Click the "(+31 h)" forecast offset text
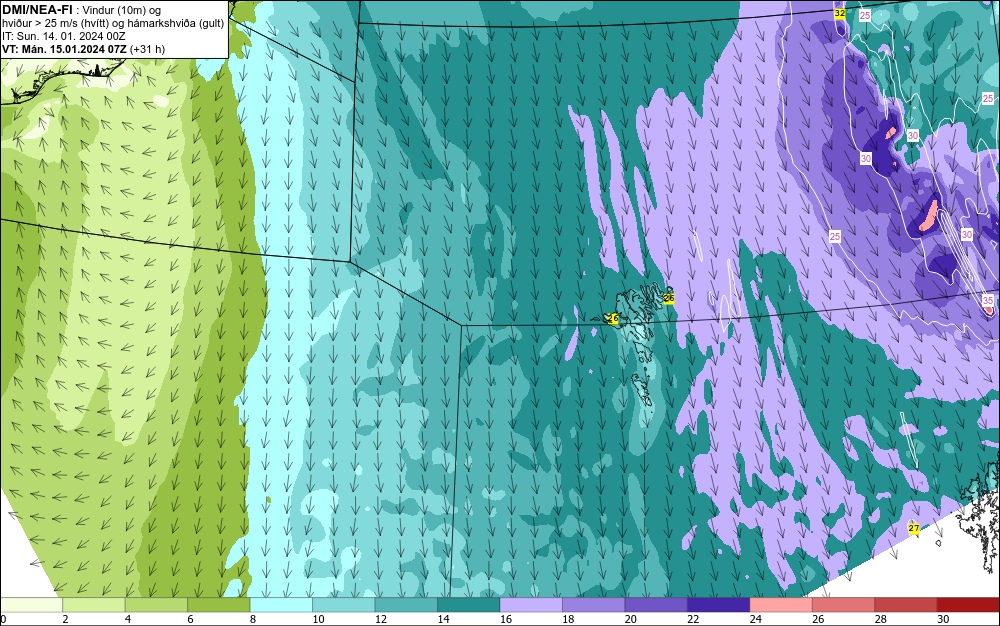The width and height of the screenshot is (1000, 626). point(147,49)
